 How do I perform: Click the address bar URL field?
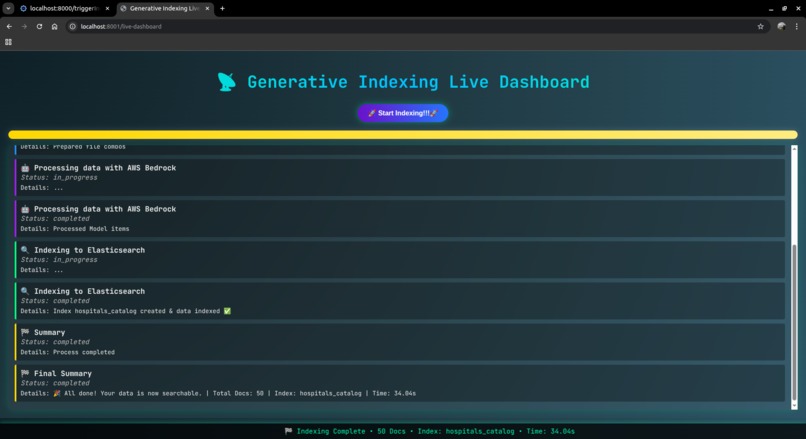point(411,26)
